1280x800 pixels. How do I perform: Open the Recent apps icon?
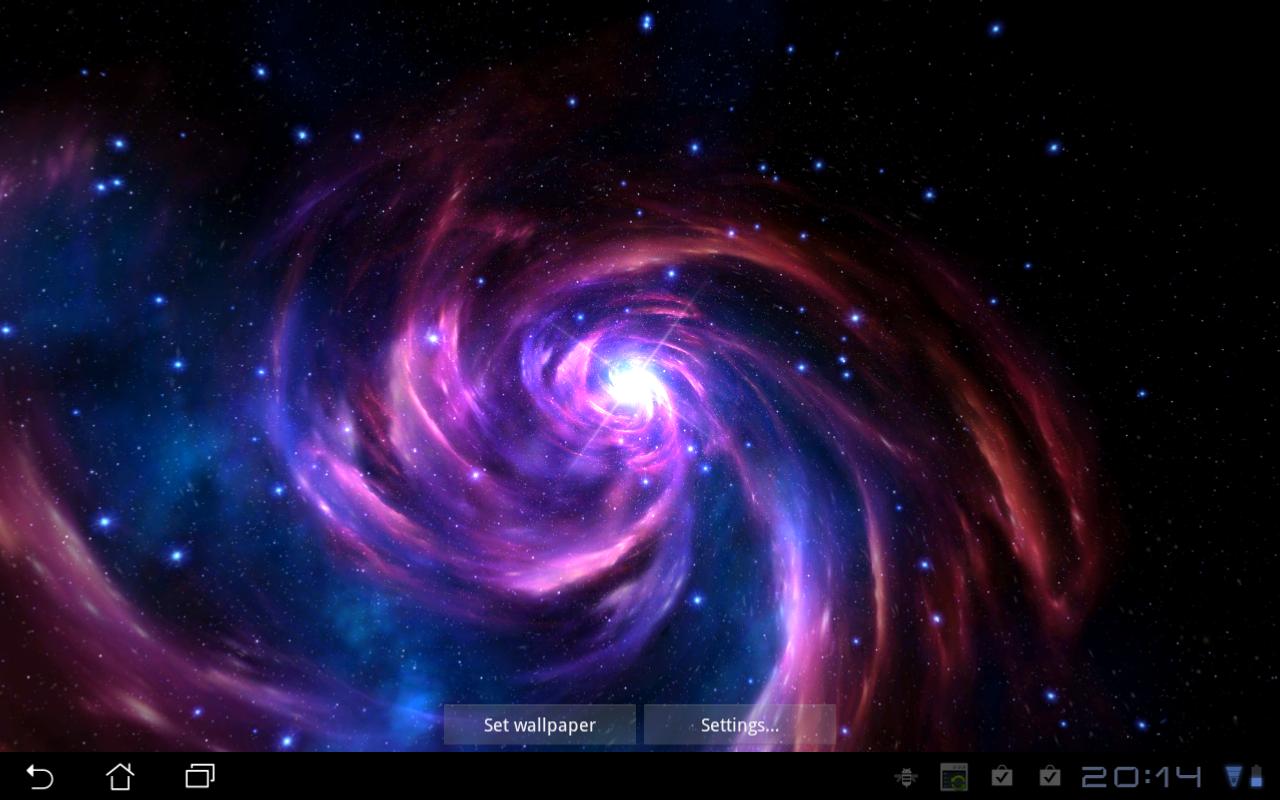200,776
